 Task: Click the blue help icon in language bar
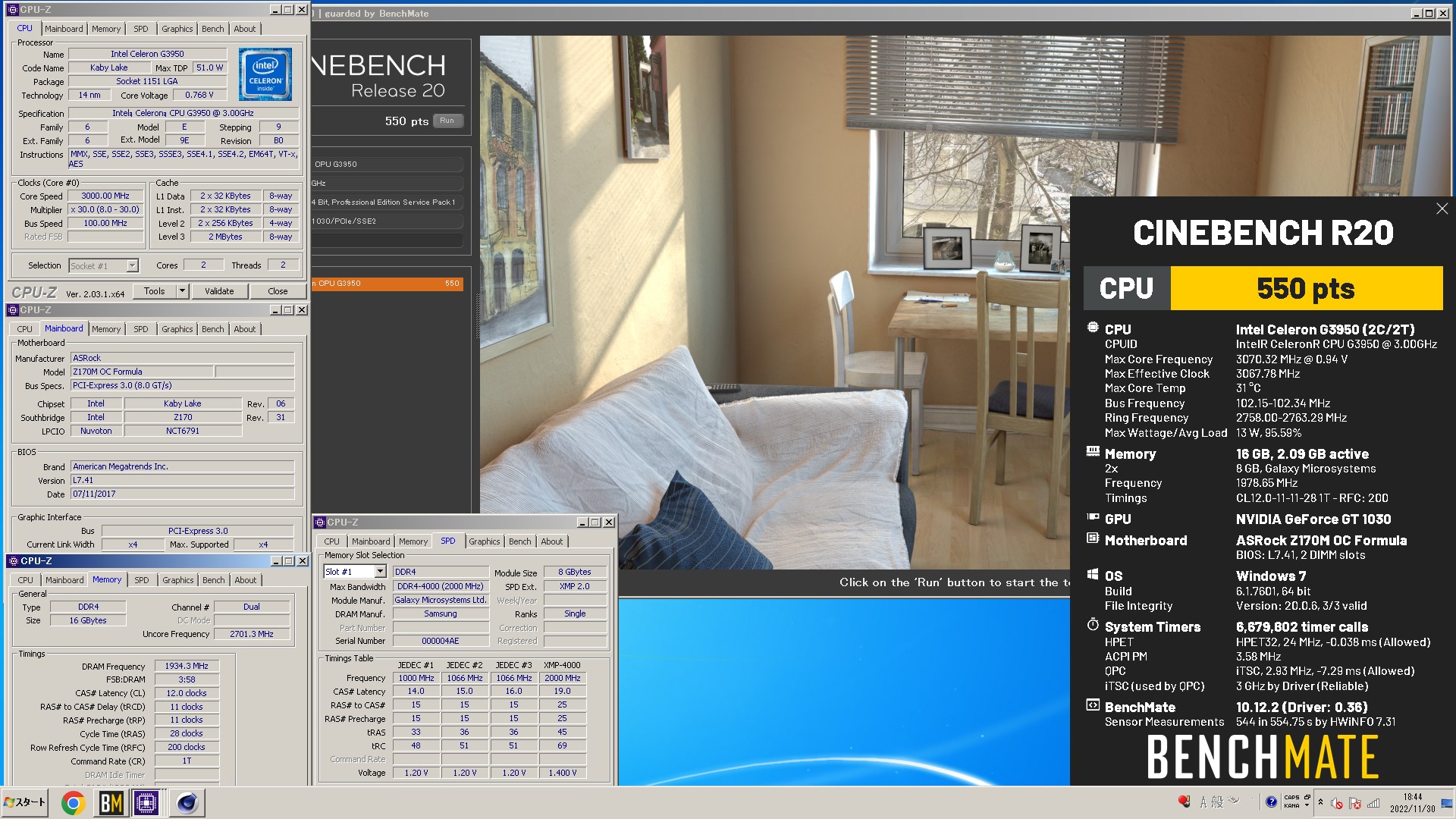tap(1271, 802)
